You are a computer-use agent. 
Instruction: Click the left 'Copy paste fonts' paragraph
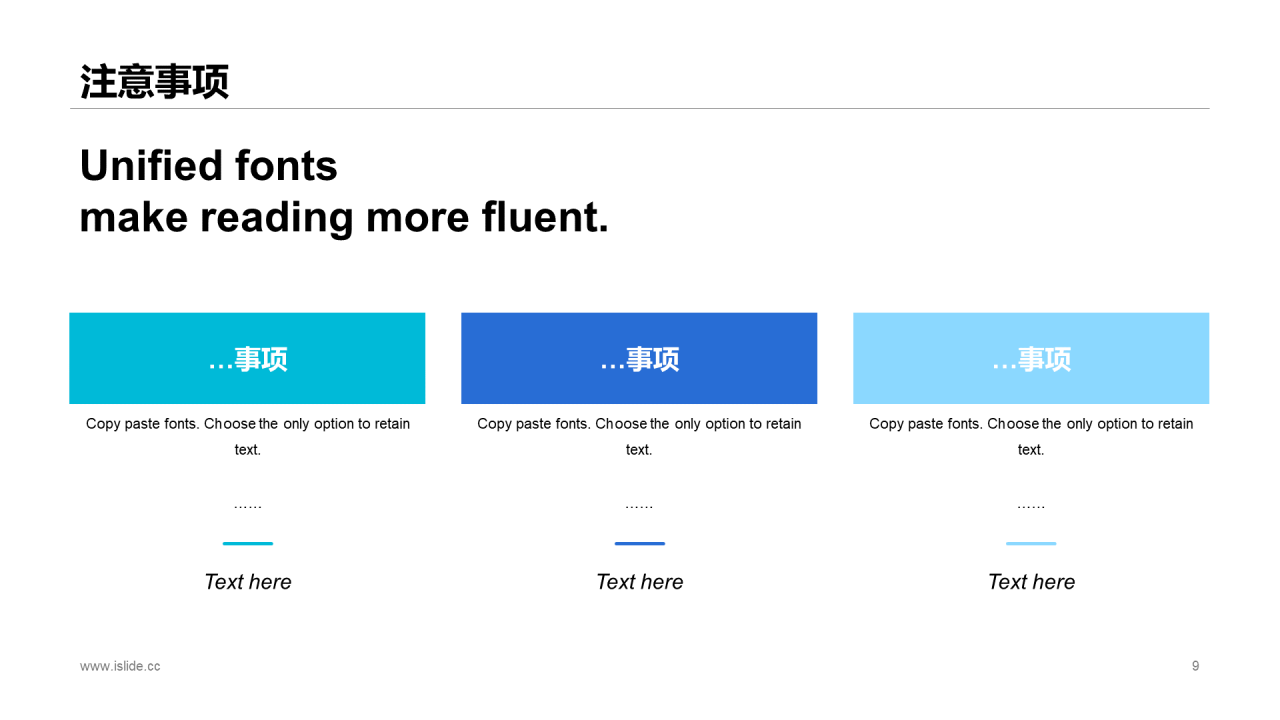click(248, 437)
